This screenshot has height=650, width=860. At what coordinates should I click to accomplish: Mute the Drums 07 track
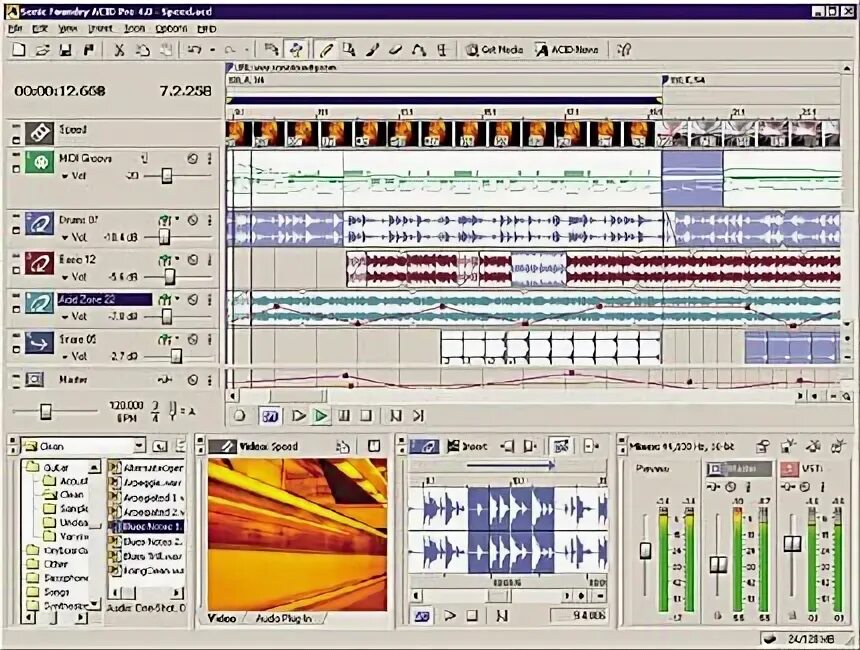click(x=193, y=221)
